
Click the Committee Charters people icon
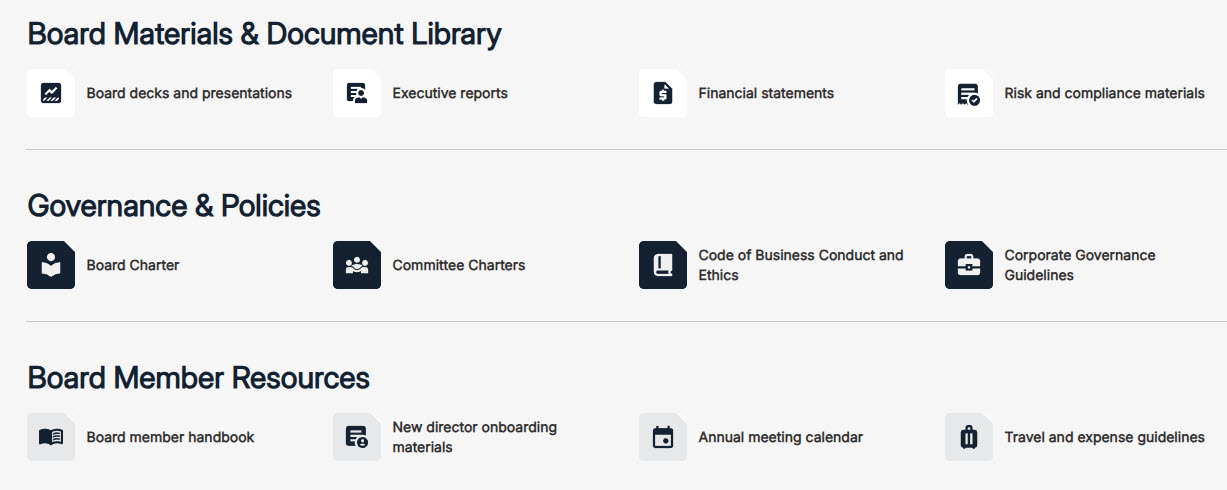(357, 265)
